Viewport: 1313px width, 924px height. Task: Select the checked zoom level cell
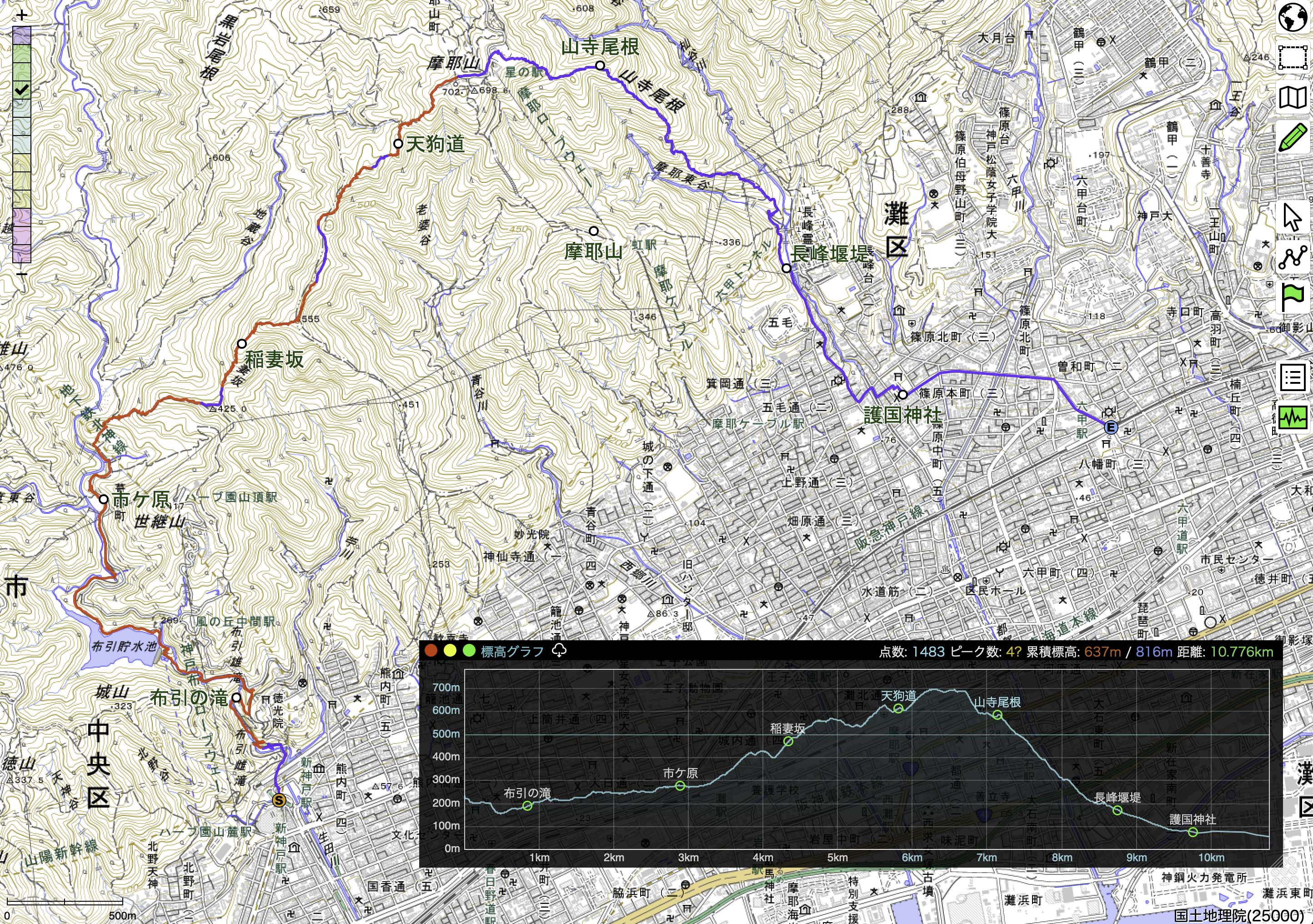(x=22, y=90)
